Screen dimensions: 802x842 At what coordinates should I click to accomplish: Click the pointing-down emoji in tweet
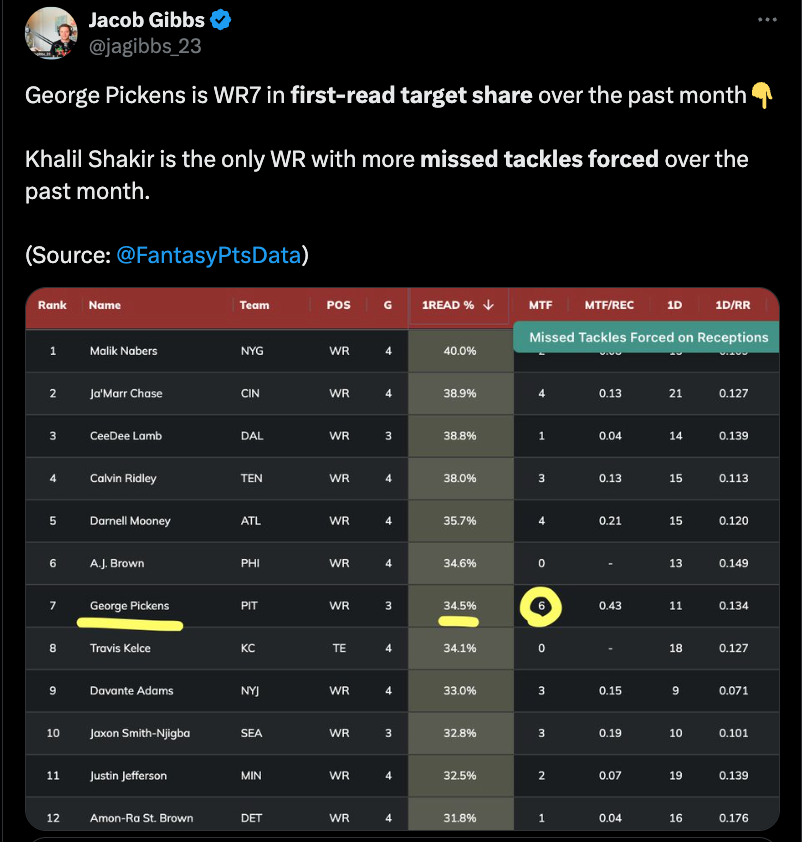(x=762, y=95)
